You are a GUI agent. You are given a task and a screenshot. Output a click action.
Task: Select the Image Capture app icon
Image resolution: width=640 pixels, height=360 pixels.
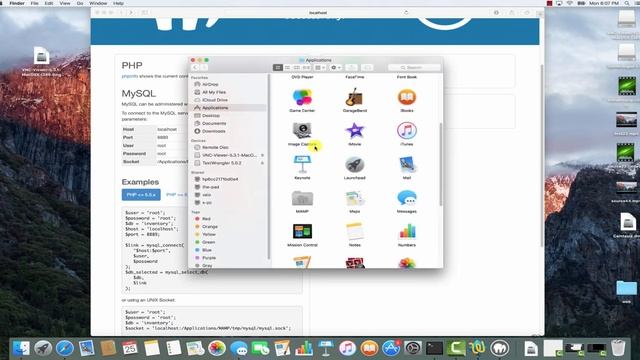[x=302, y=131]
